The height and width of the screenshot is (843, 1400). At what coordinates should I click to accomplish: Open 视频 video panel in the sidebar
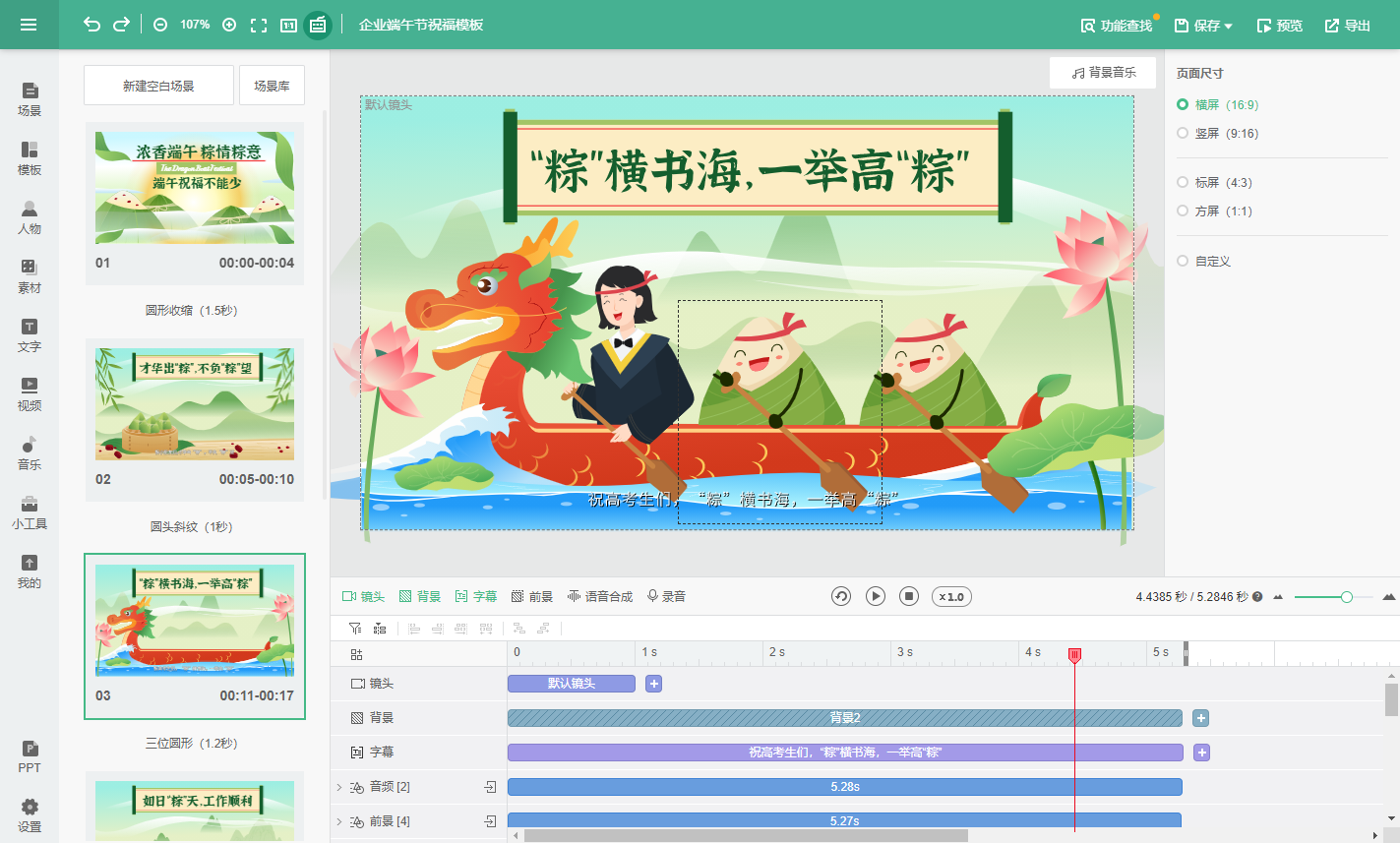[30, 394]
